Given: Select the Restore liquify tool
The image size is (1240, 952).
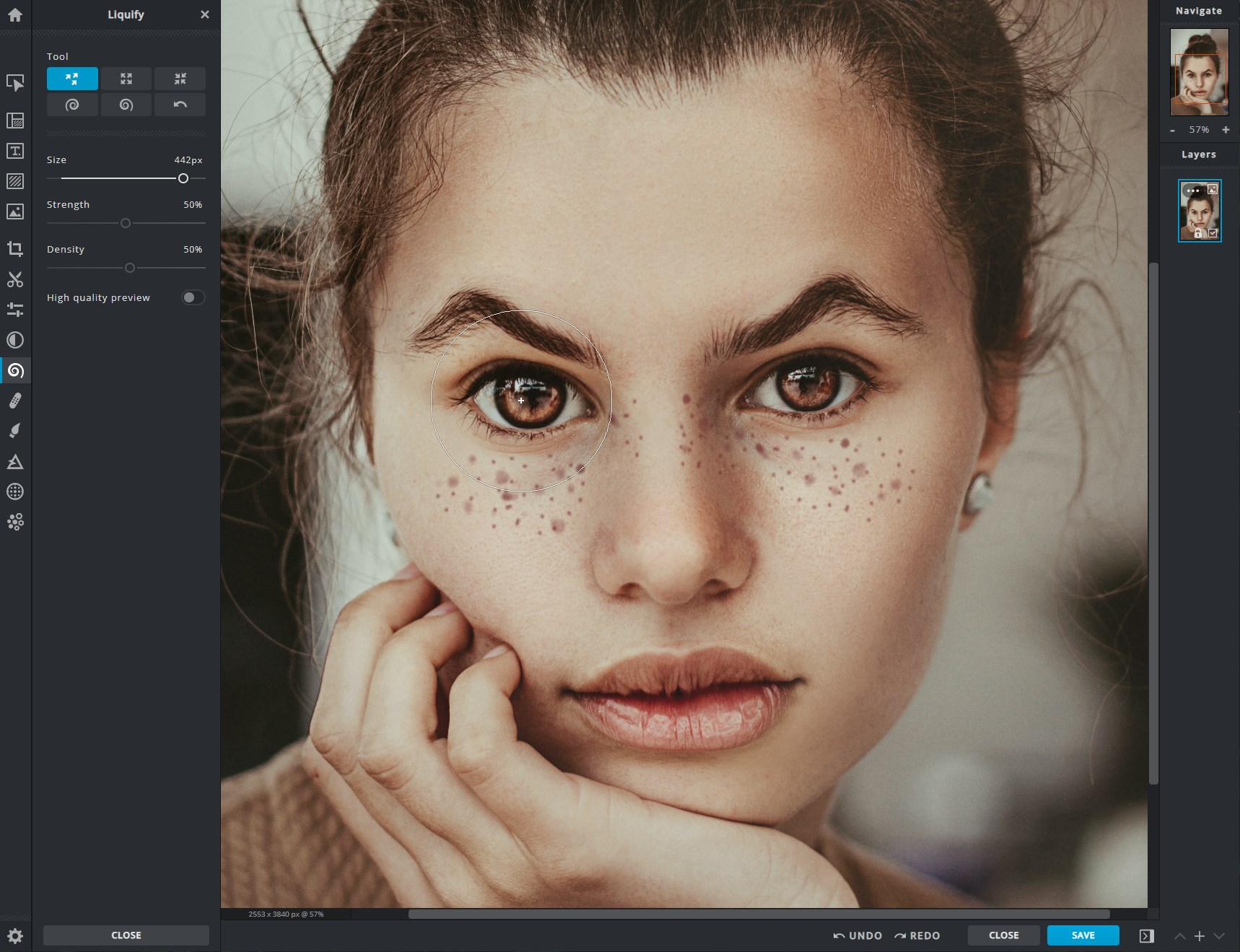Looking at the screenshot, I should tap(180, 105).
